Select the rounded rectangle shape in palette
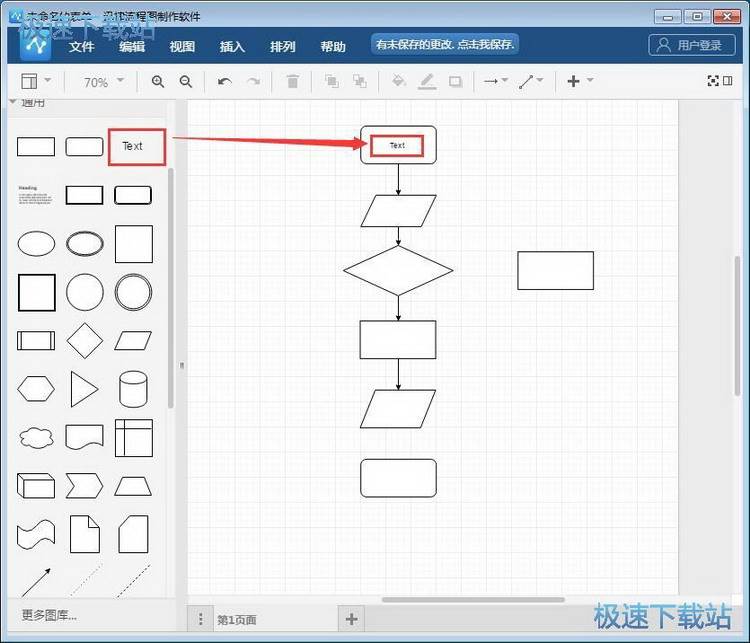Screen dimensions: 750x643 [x=84, y=146]
